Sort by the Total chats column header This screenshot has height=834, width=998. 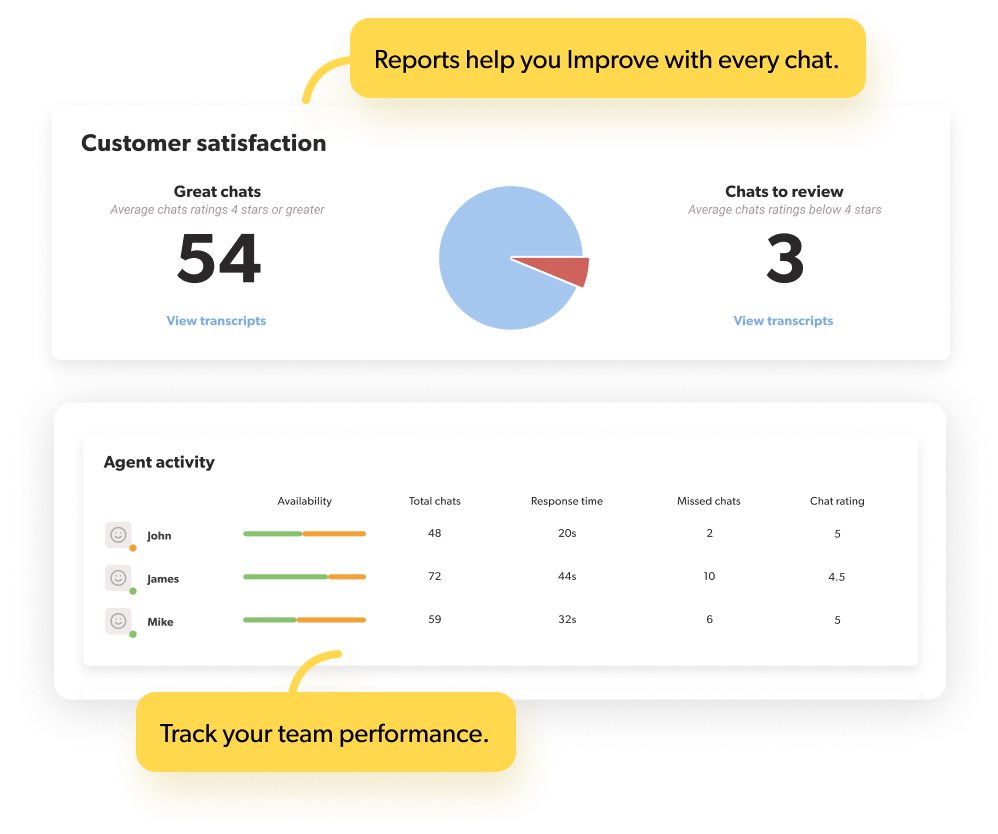coord(434,501)
